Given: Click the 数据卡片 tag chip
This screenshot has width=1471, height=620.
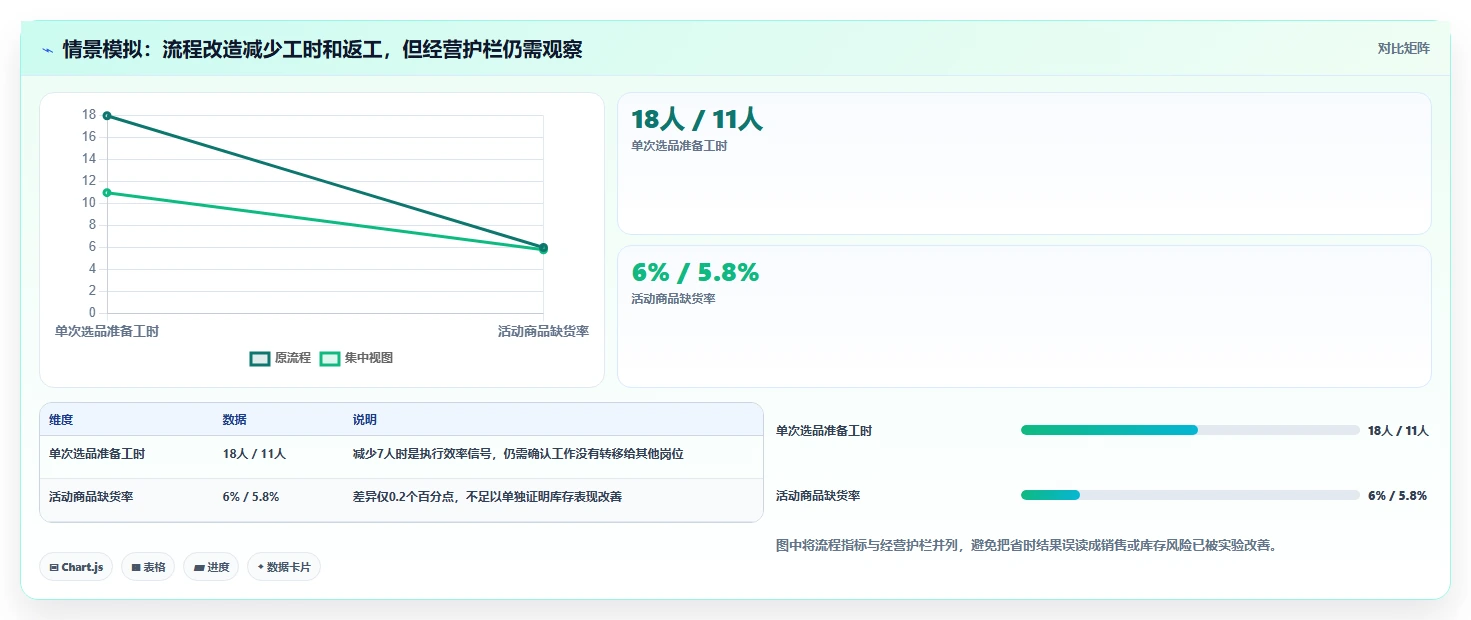Looking at the screenshot, I should [x=284, y=567].
